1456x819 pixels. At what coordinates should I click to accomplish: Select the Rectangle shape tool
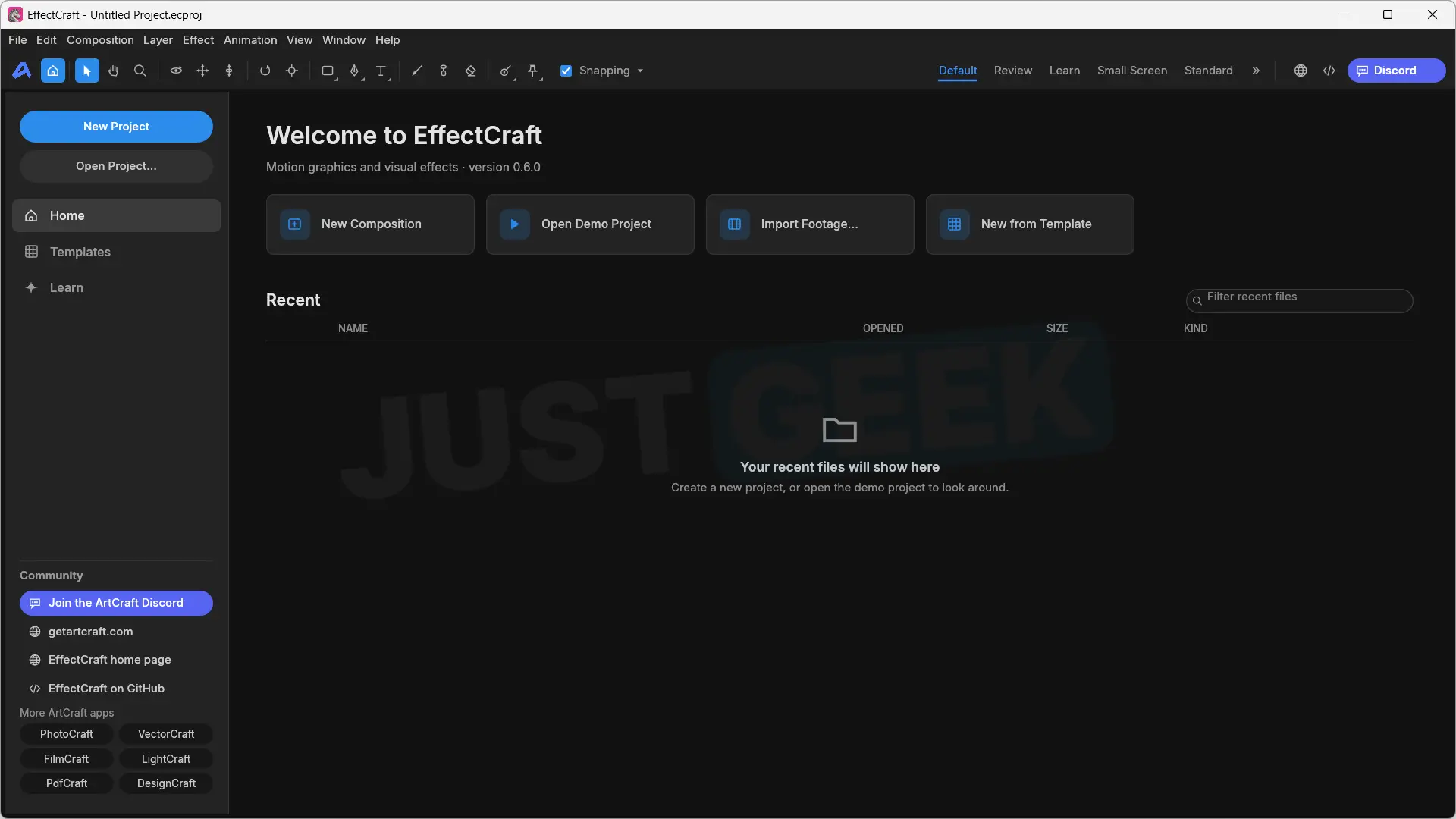tap(328, 71)
